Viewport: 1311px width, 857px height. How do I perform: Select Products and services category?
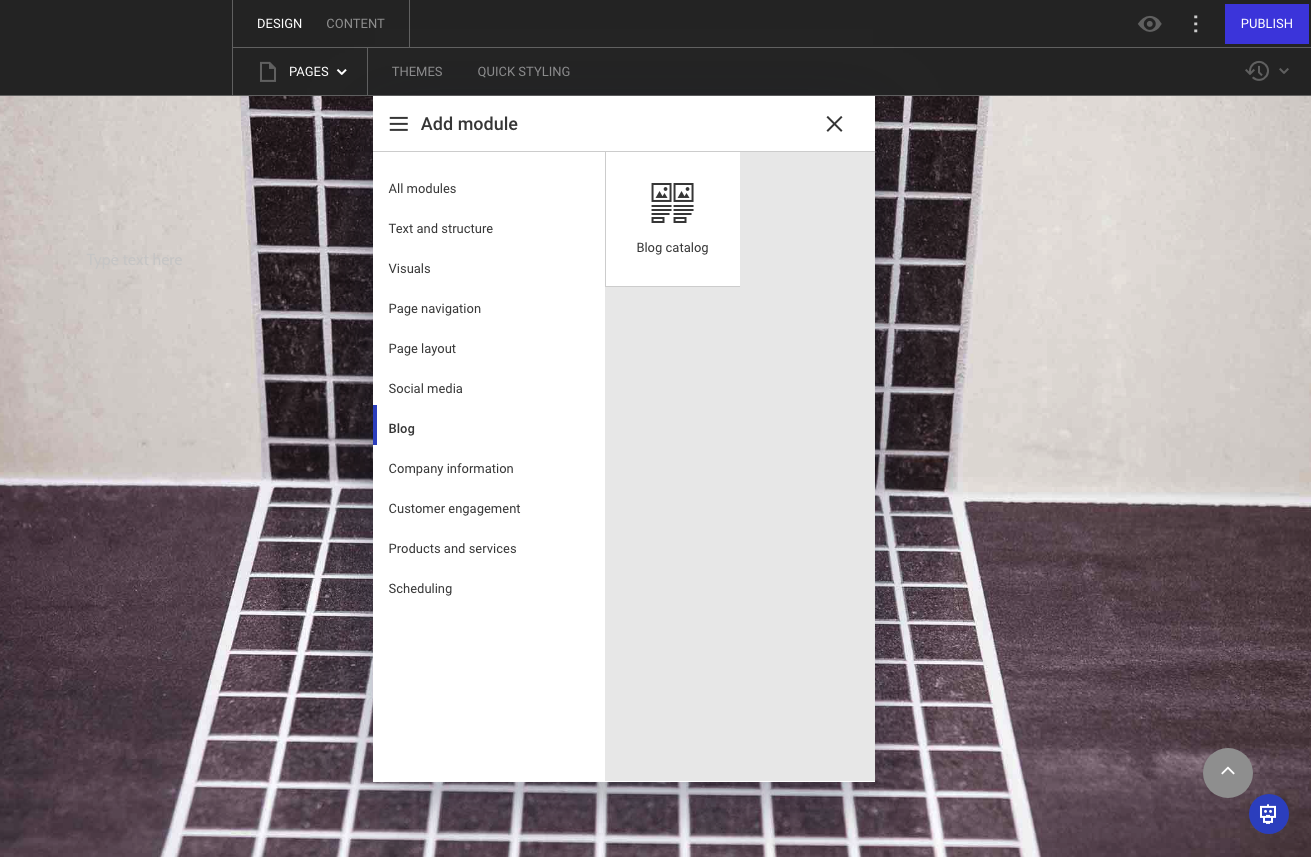(489, 549)
